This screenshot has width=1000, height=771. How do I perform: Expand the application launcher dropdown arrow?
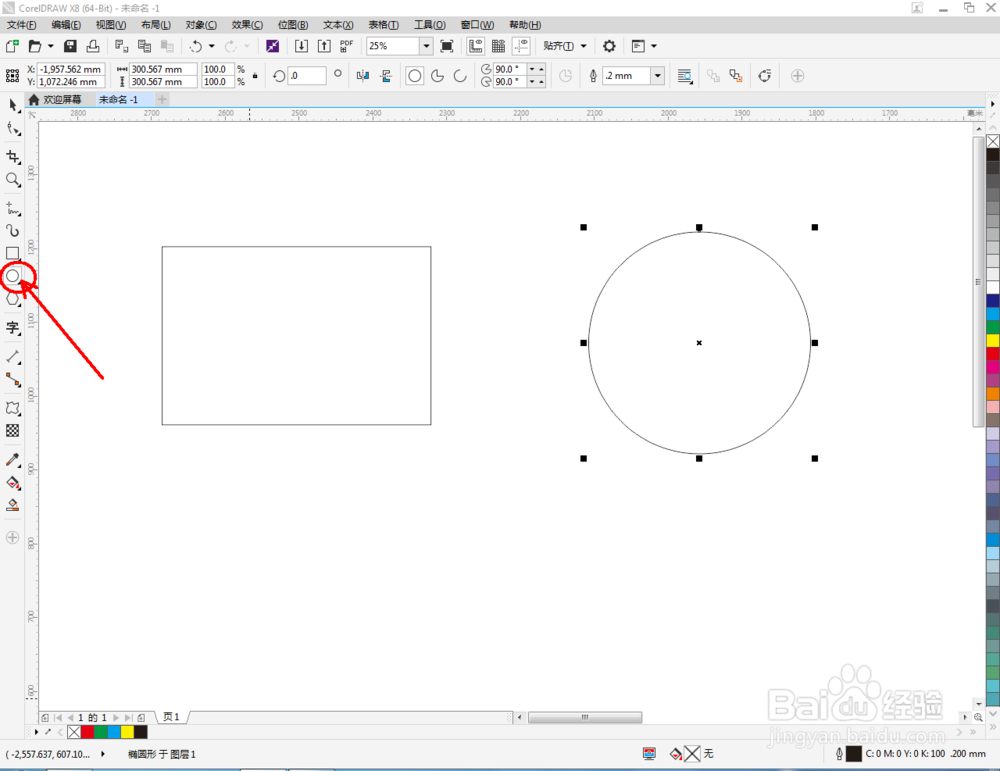pos(654,46)
